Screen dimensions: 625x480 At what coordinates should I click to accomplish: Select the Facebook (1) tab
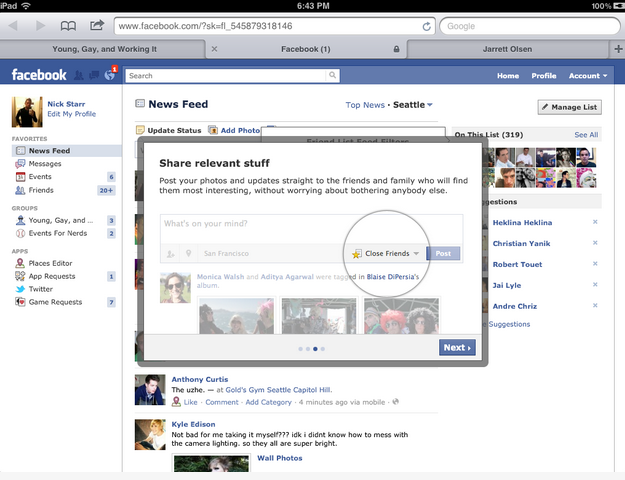[x=306, y=49]
